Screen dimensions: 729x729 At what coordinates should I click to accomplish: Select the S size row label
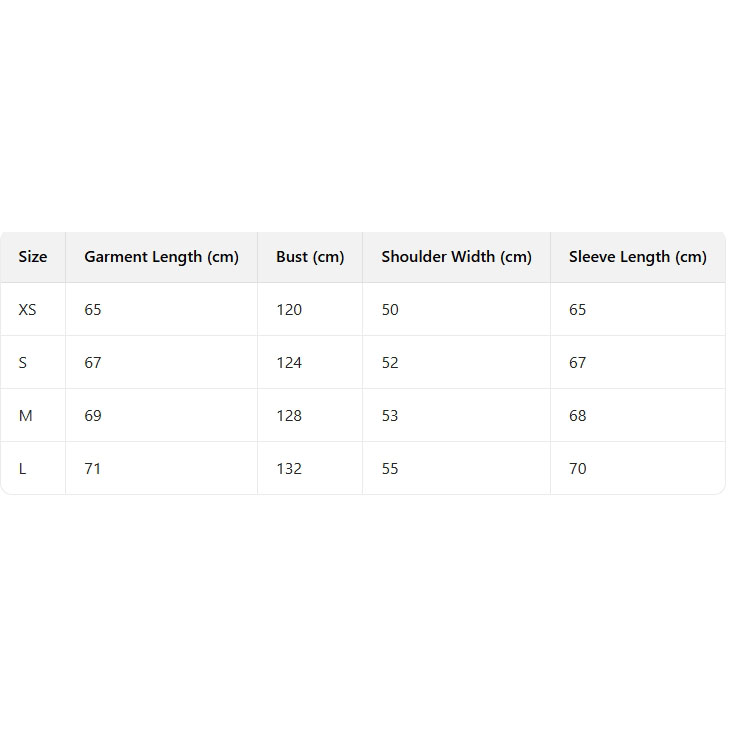point(23,363)
